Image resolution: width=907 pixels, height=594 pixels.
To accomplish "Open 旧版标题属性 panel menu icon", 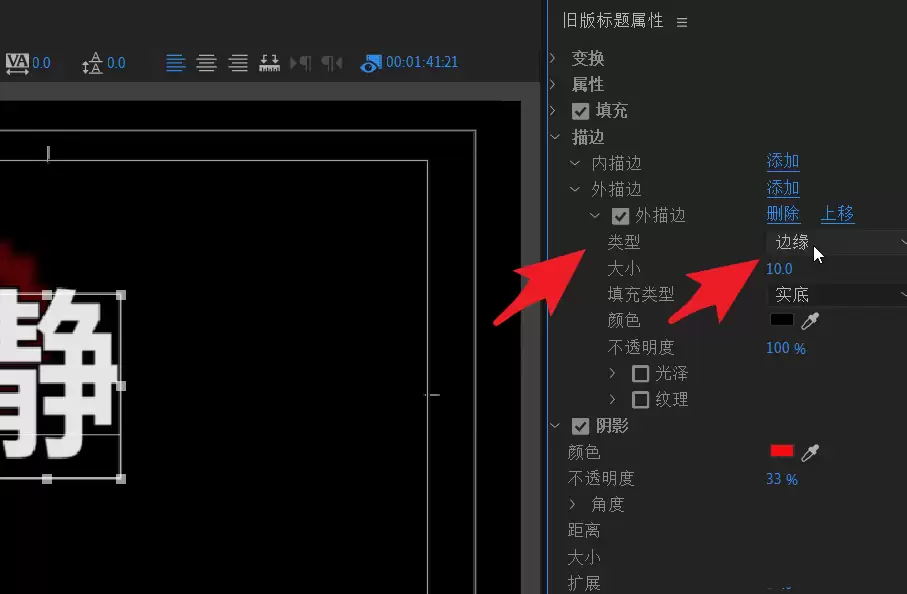I will point(682,23).
